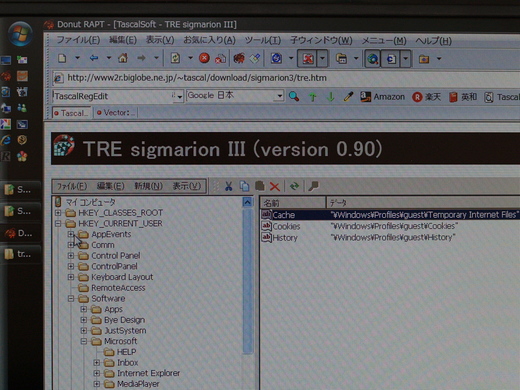
Task: Open the home page icon
Action: coord(123,58)
